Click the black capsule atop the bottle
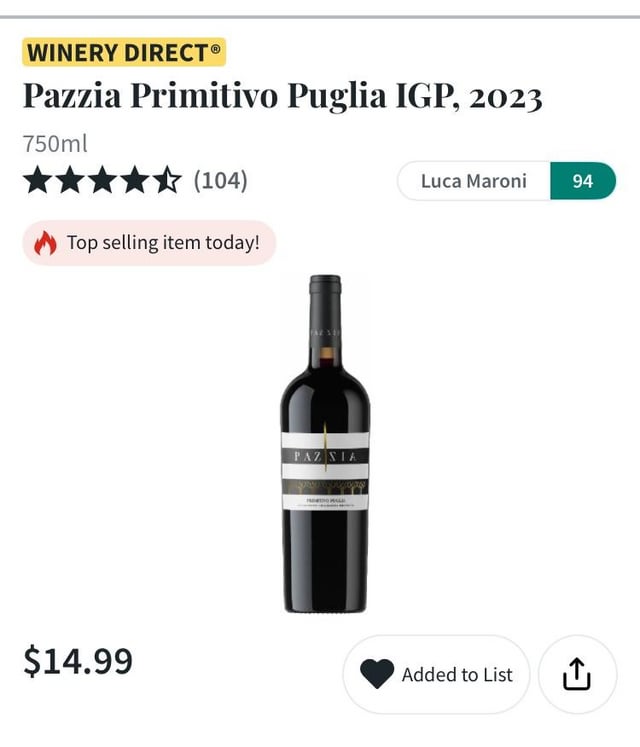This screenshot has height=747, width=640. (x=325, y=285)
